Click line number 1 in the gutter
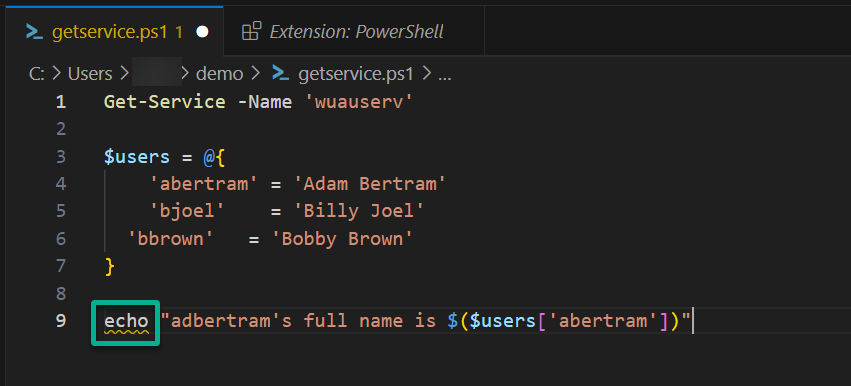The width and height of the screenshot is (851, 386). tap(61, 102)
